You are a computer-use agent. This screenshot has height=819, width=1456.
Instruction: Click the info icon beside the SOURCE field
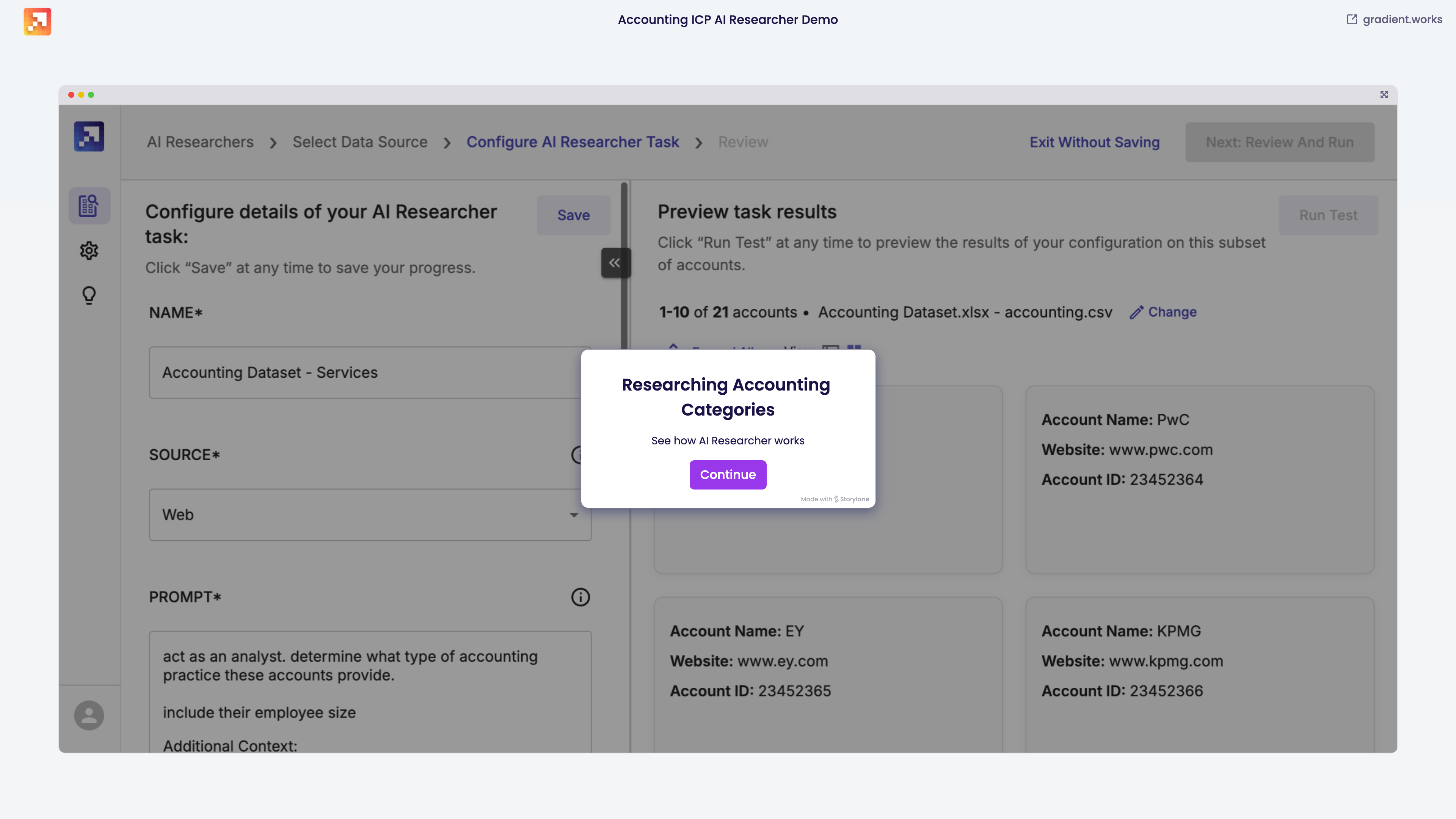(581, 455)
